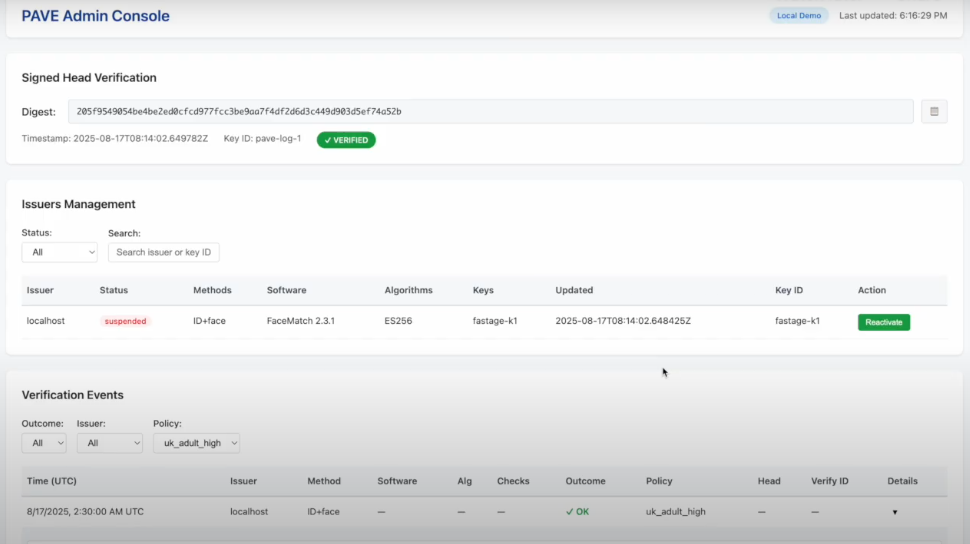Click the Digest hash field

[x=491, y=111]
